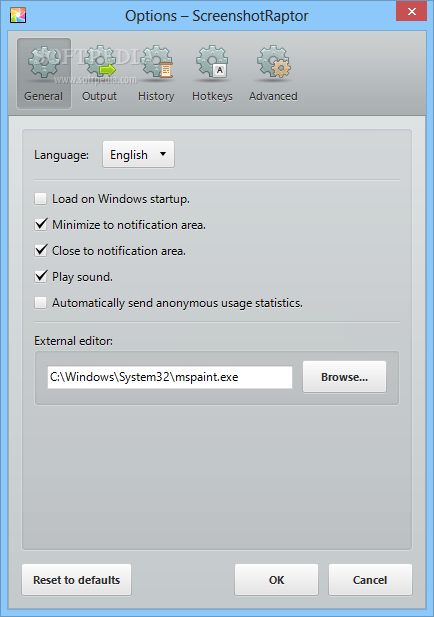Click the Cancel button
The width and height of the screenshot is (434, 617).
[x=370, y=580]
